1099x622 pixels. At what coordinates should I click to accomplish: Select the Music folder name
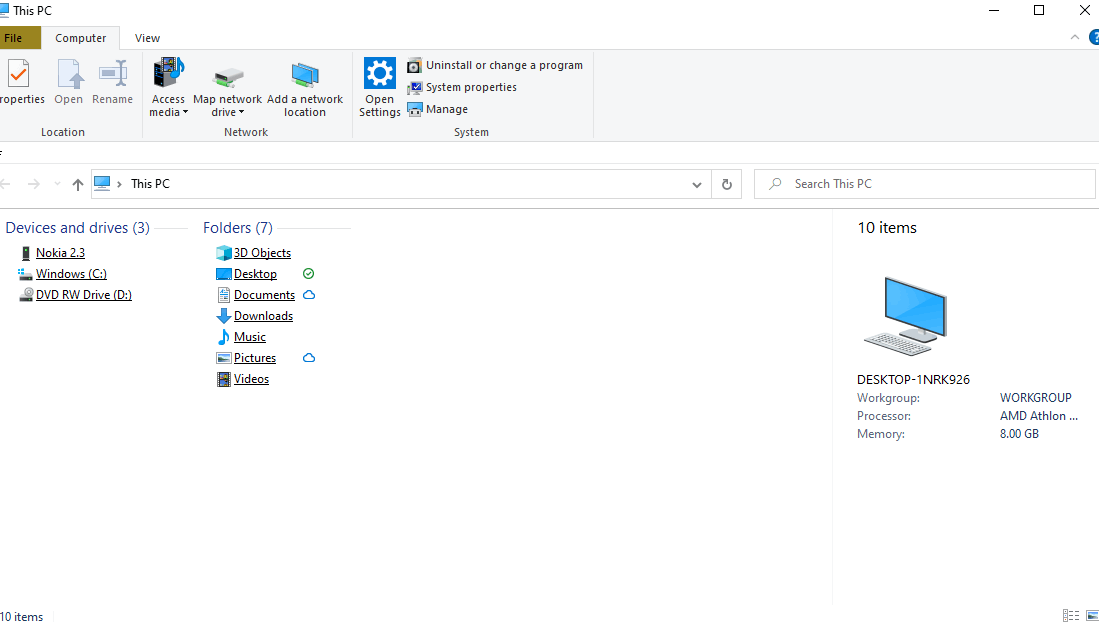pyautogui.click(x=250, y=337)
